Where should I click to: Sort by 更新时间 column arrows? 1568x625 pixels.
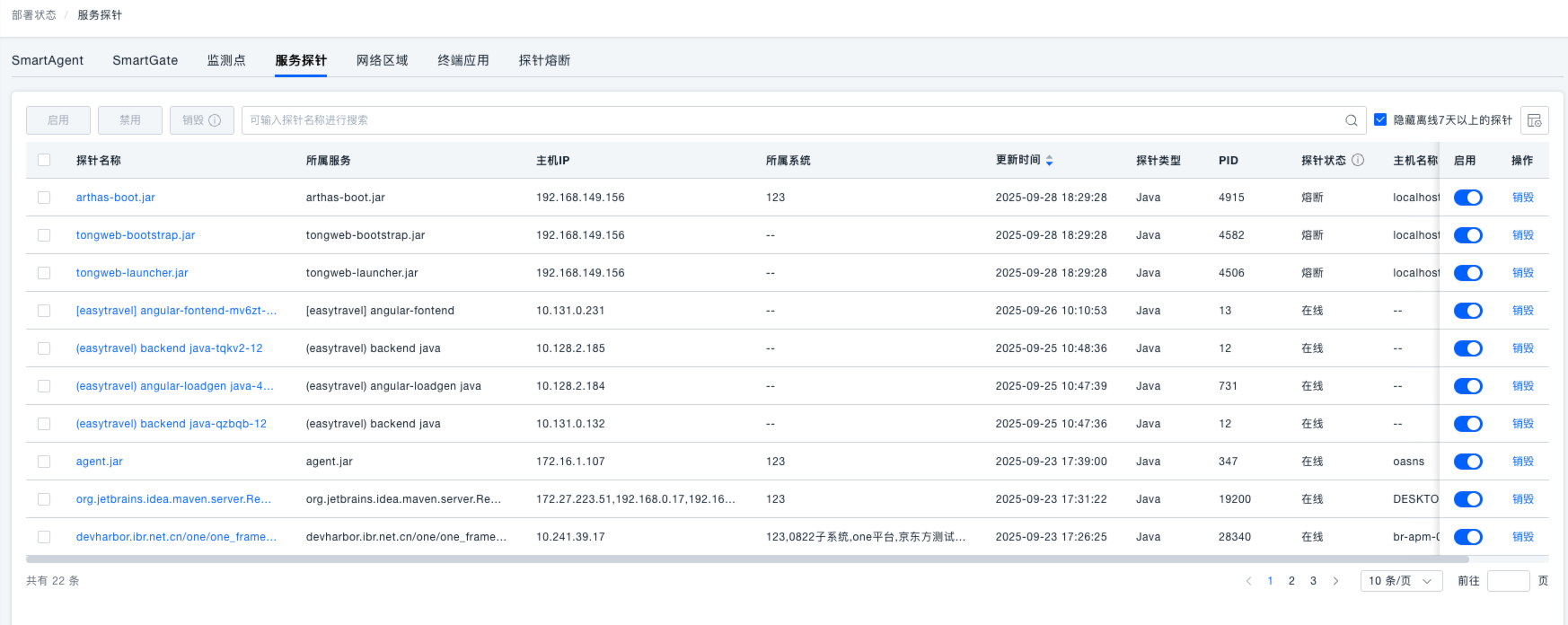(x=1049, y=161)
